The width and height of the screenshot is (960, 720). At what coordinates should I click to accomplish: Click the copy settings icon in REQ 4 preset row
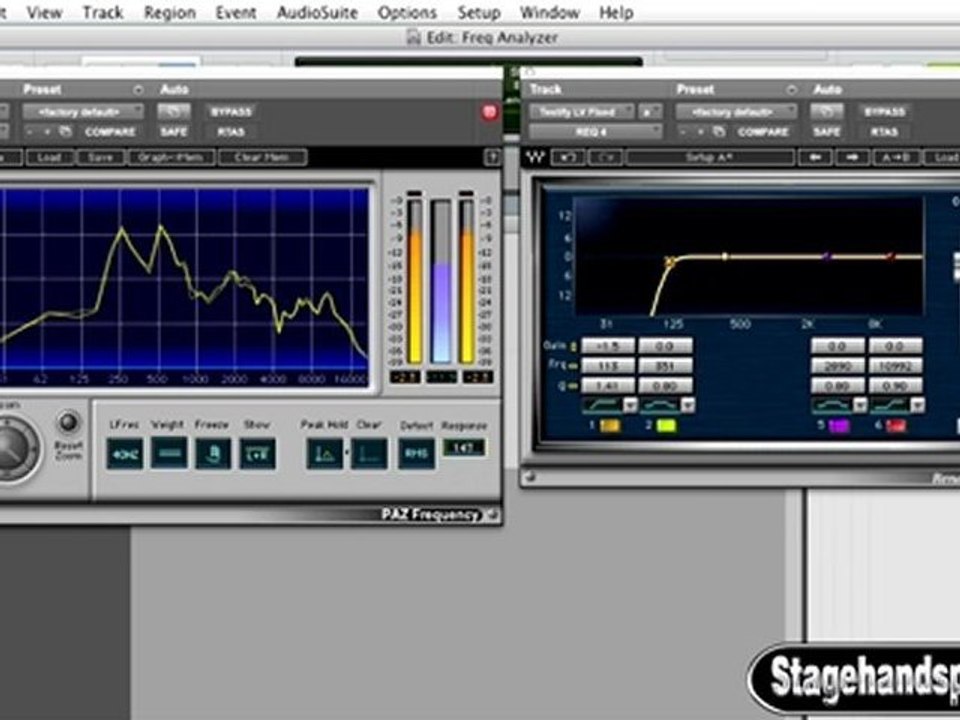coord(719,132)
